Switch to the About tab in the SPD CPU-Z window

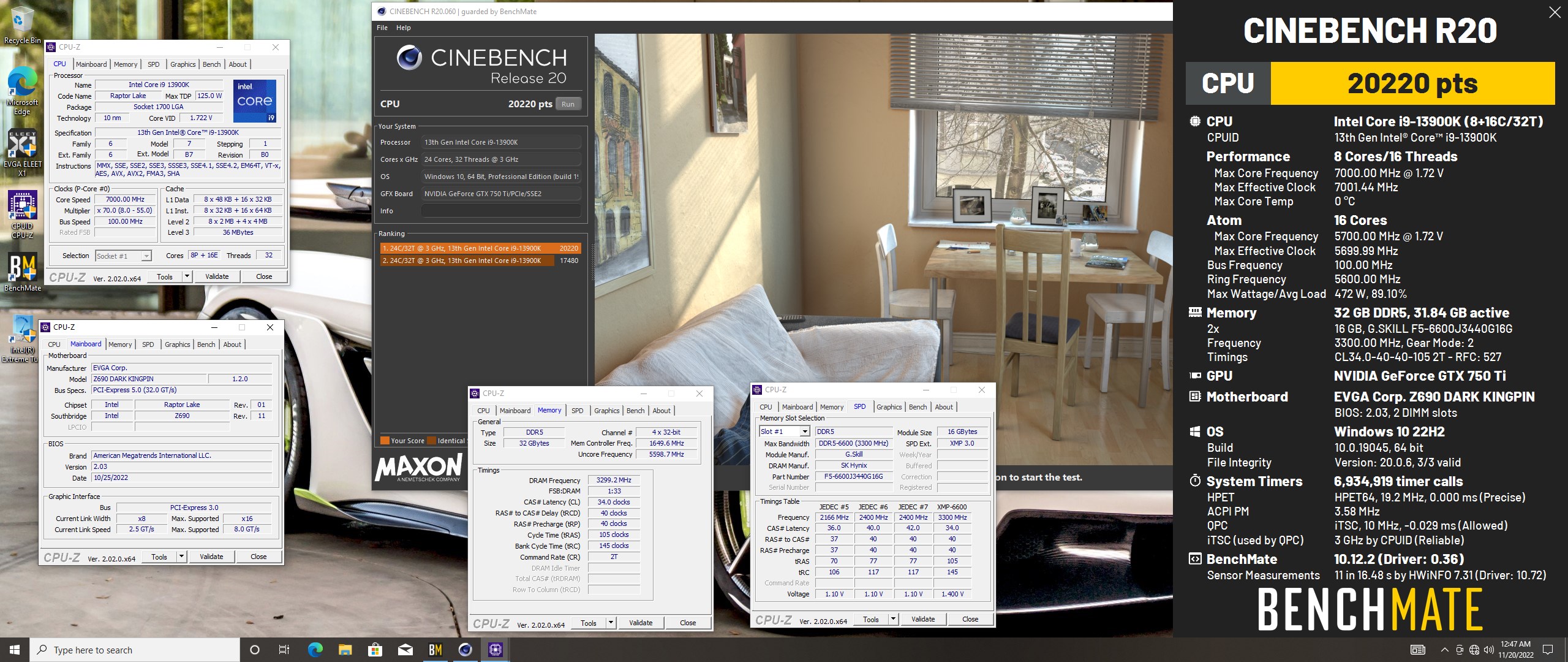click(943, 407)
